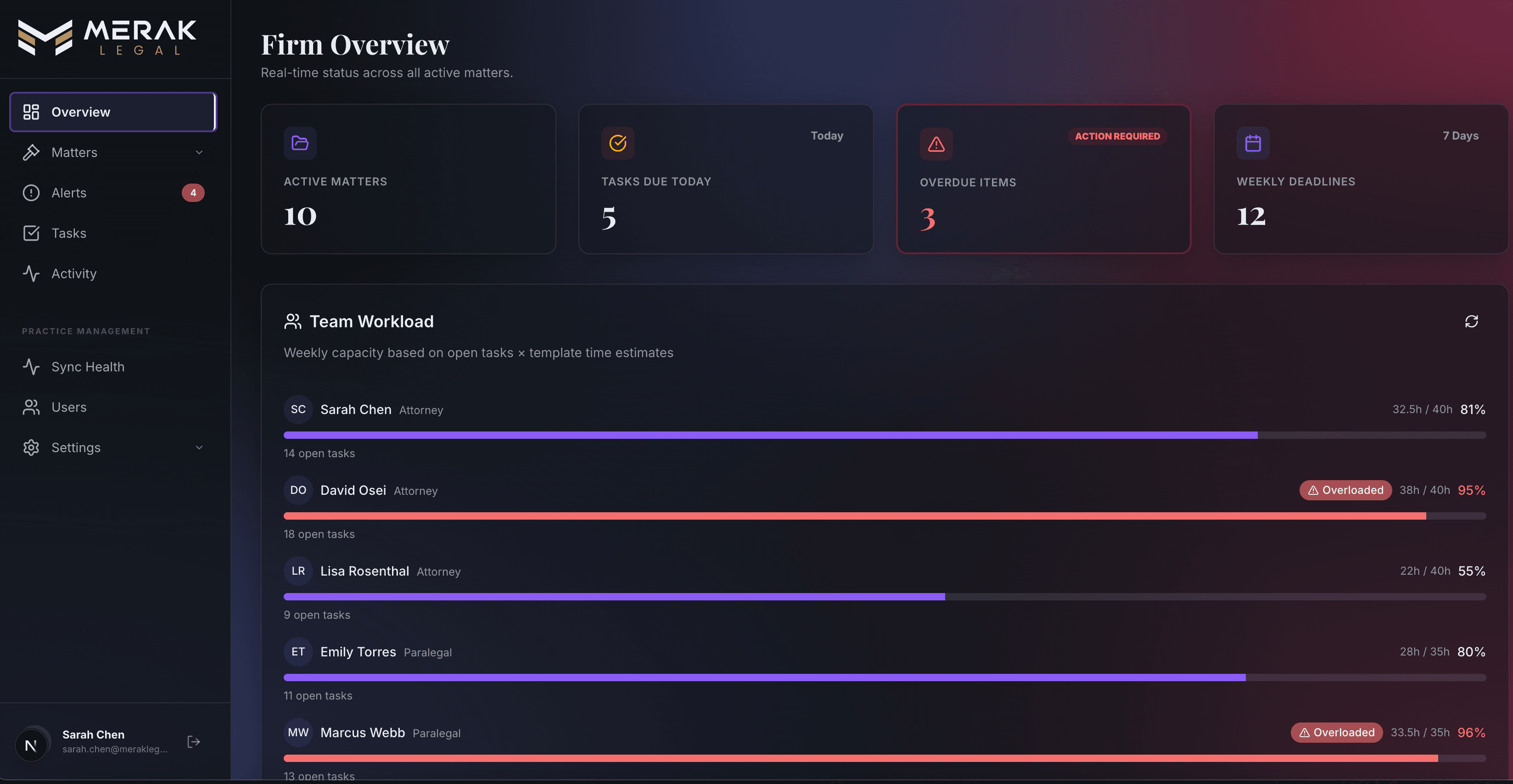Expand the Matters menu chevron
Viewport: 1513px width, 784px height.
(199, 152)
